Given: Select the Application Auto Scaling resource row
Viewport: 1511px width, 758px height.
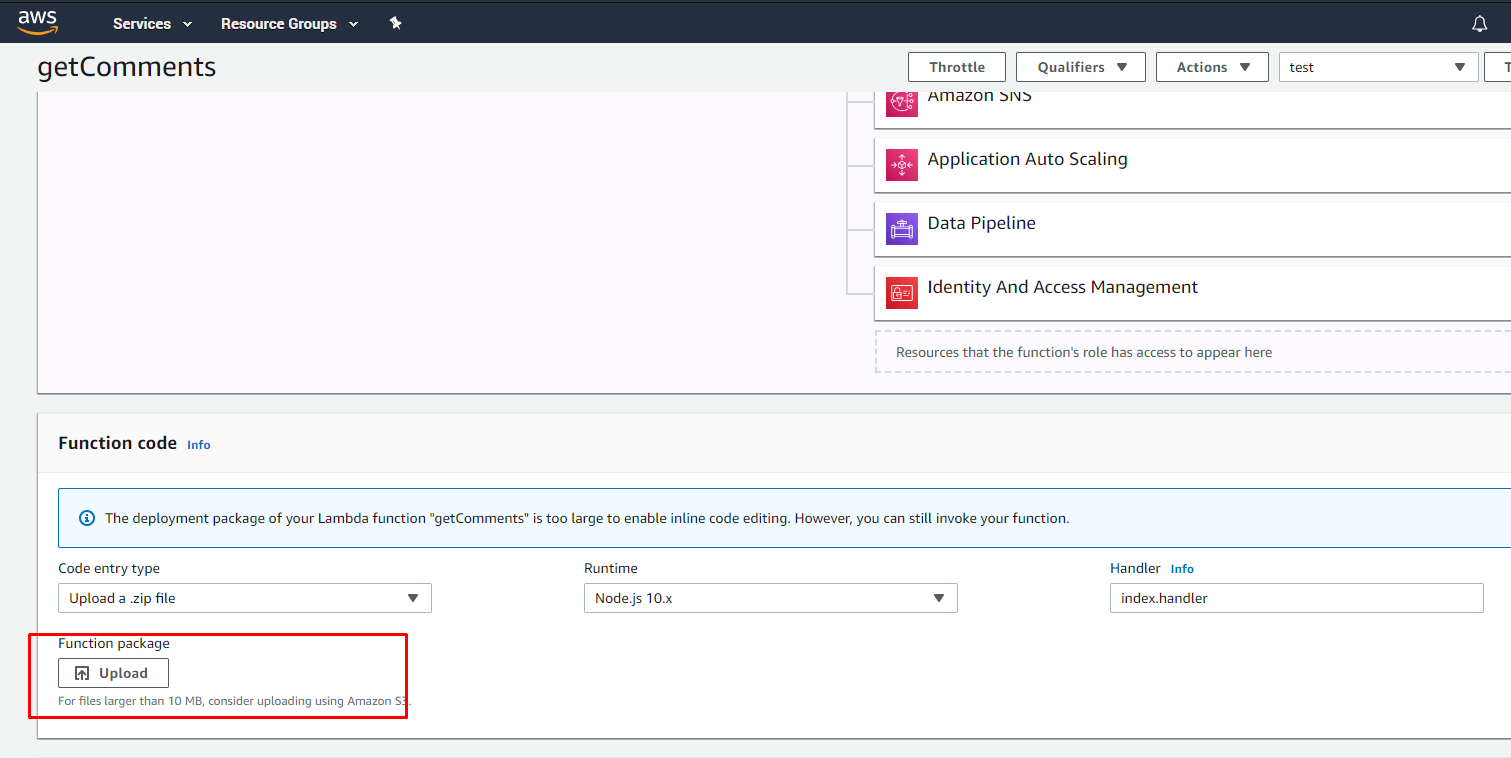Looking at the screenshot, I should click(x=1192, y=165).
